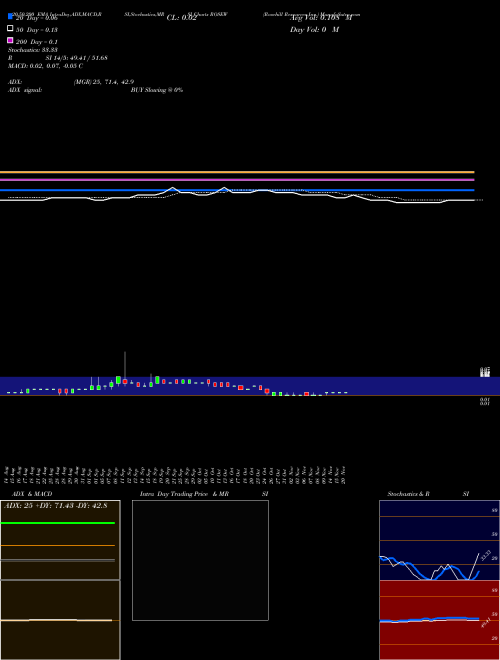500x660 pixels.
Task: Click the 'Intra Day Trading Price & MR' title
Action: [x=184, y=494]
